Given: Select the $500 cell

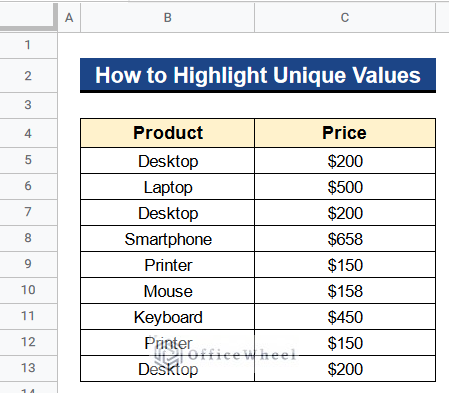Looking at the screenshot, I should (345, 187).
